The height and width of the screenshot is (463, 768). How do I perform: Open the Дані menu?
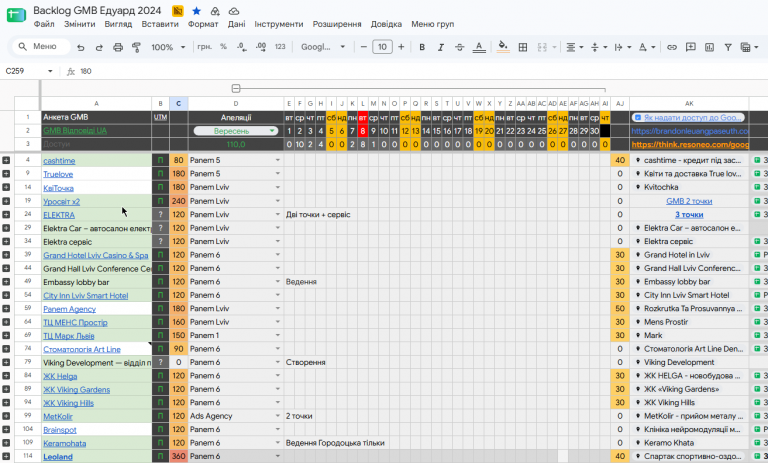tap(236, 24)
